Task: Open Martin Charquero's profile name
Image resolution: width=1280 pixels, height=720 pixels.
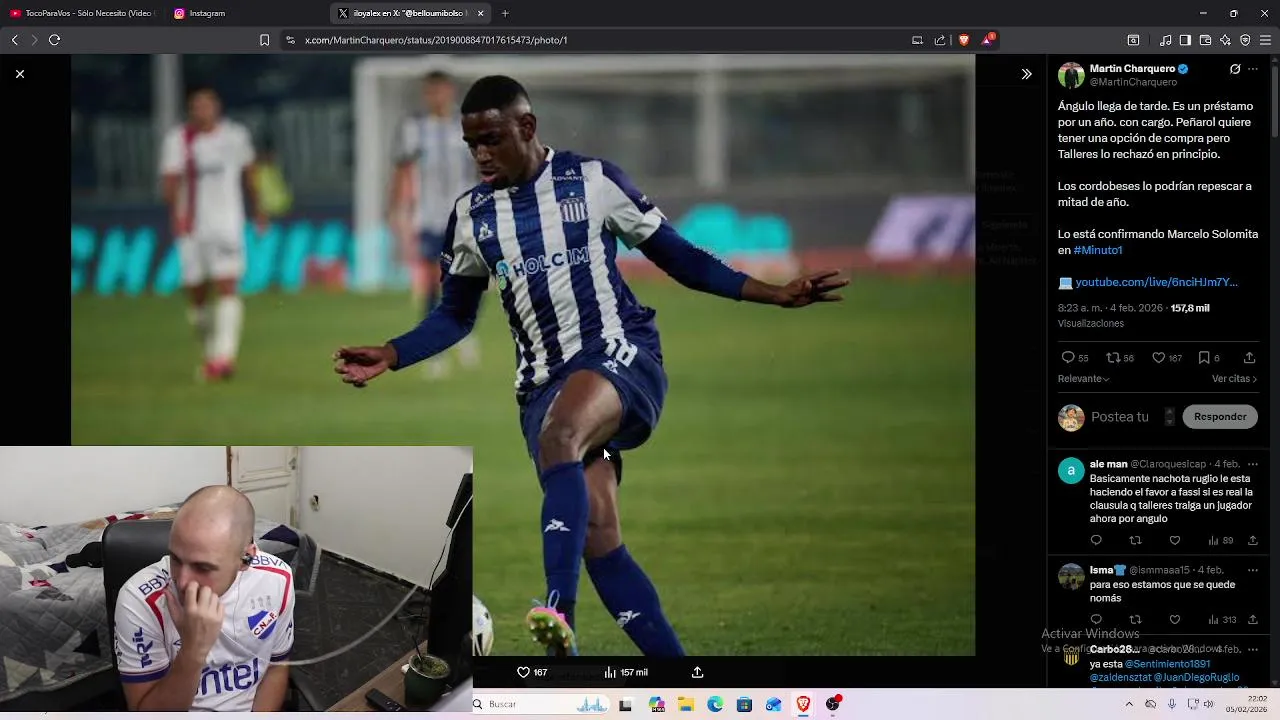Action: pos(1132,69)
